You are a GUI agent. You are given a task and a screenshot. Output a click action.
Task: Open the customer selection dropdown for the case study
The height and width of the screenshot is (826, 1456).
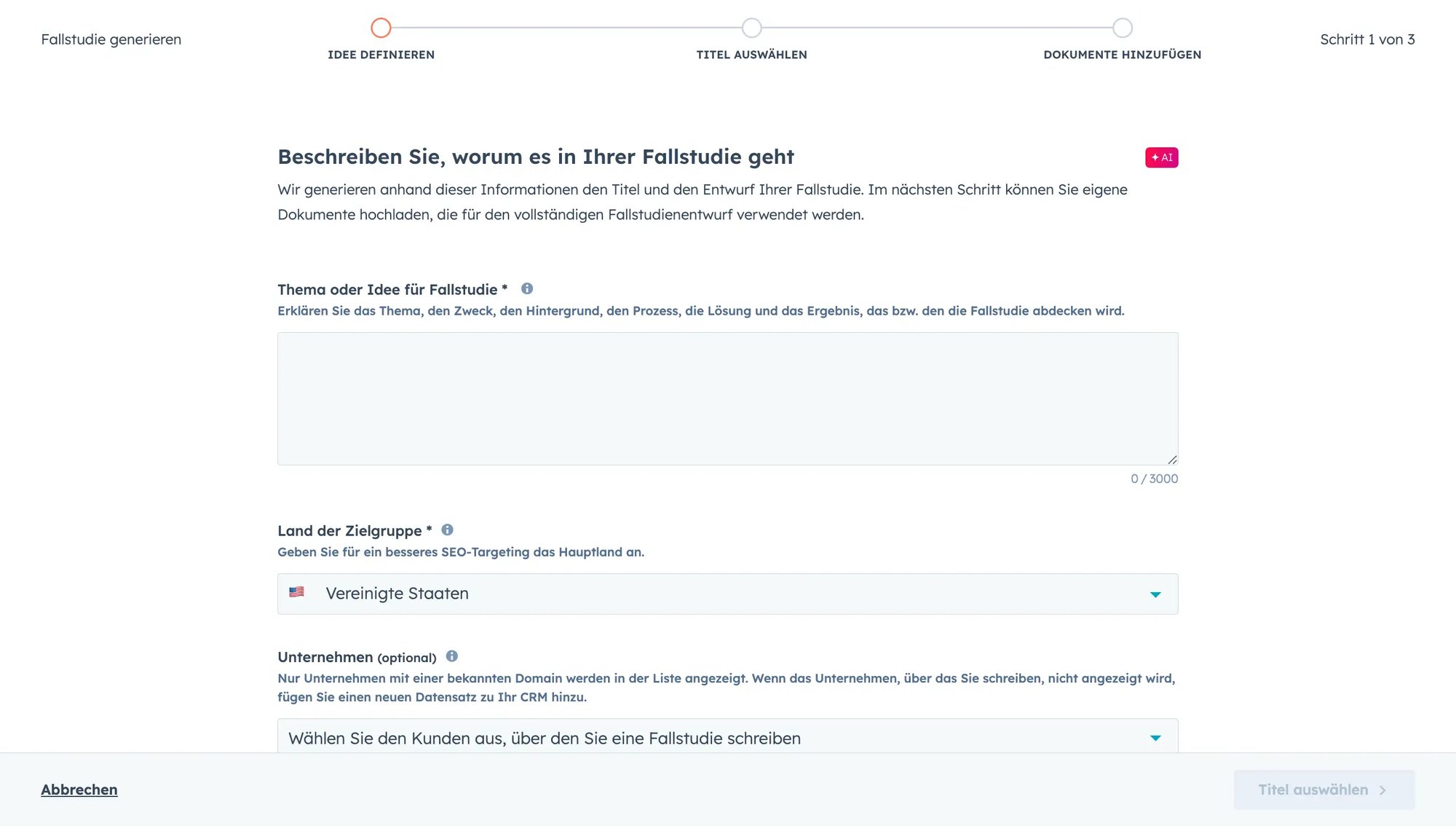pos(727,737)
